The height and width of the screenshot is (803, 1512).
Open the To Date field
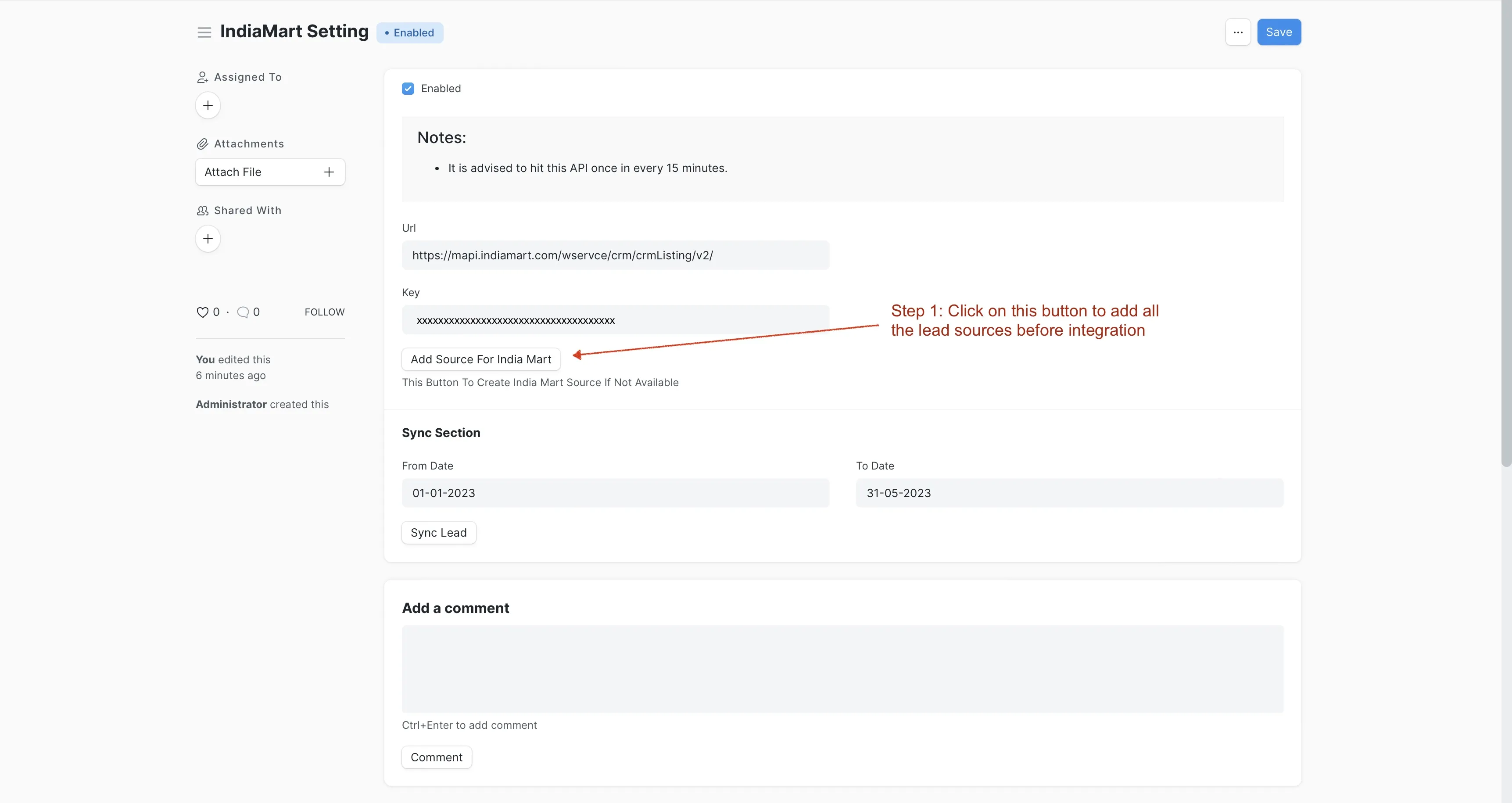pos(1069,493)
